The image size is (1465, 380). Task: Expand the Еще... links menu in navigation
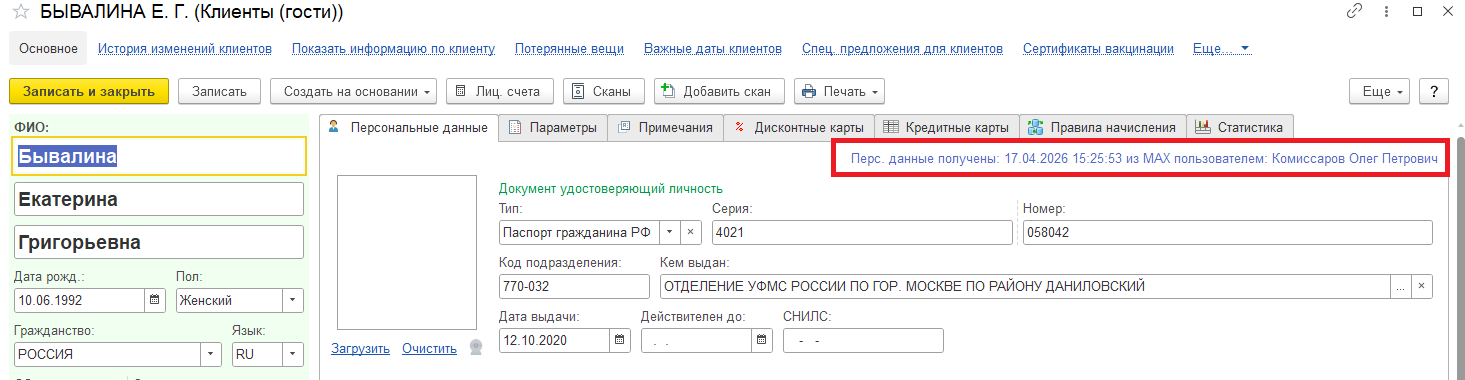[1221, 48]
